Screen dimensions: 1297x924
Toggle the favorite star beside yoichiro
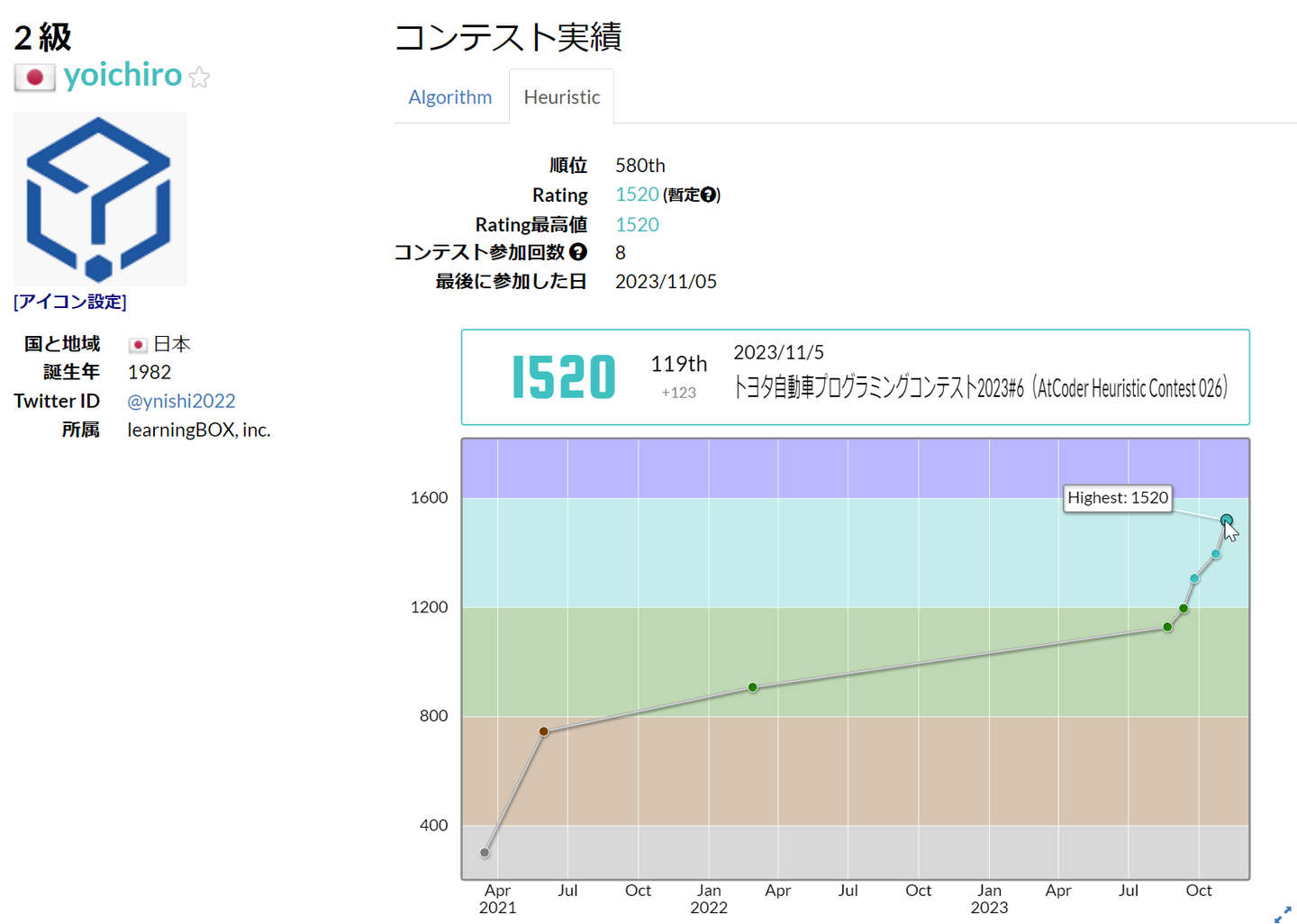[x=200, y=78]
